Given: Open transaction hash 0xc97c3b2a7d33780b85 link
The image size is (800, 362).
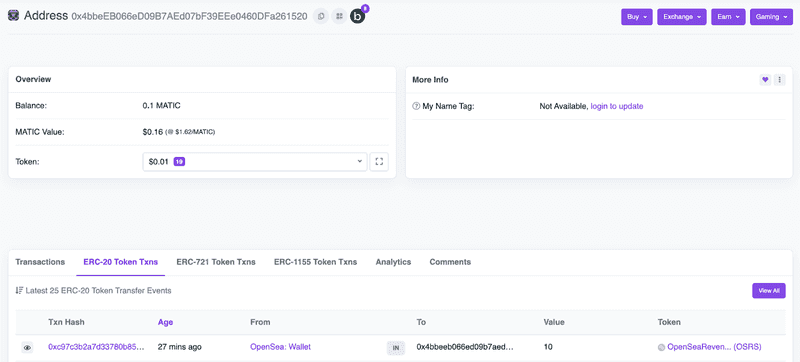Looking at the screenshot, I should pyautogui.click(x=96, y=347).
